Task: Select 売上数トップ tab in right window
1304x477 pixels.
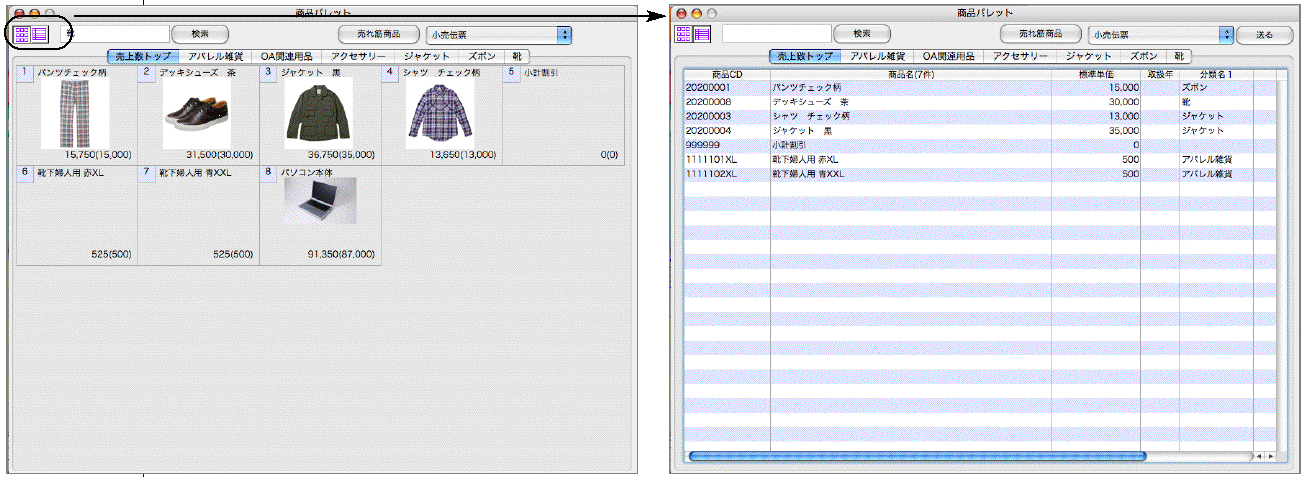Action: click(805, 57)
